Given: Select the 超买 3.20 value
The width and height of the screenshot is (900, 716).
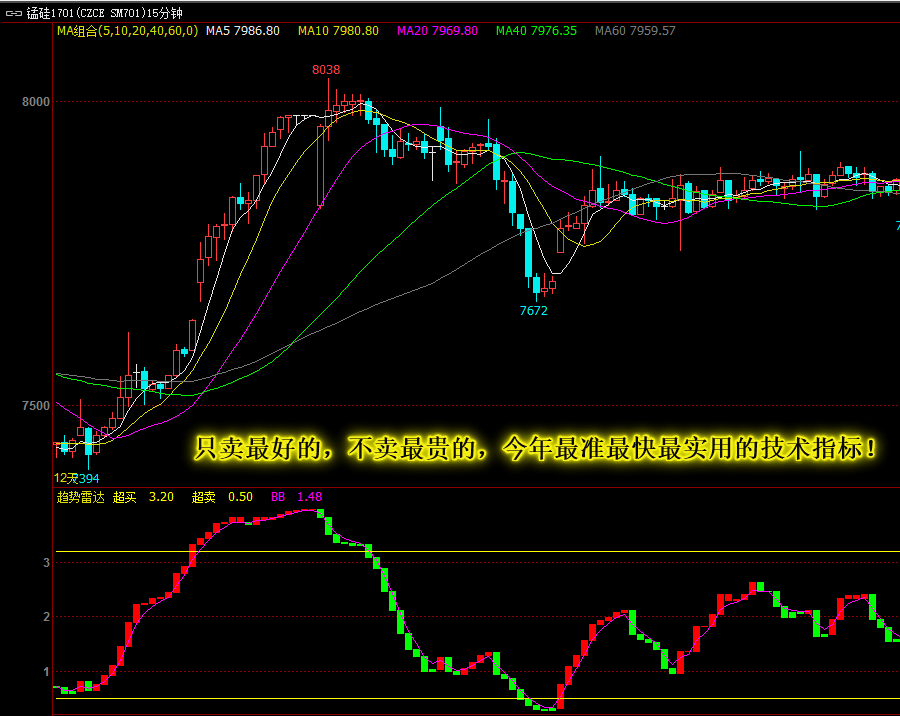Looking at the screenshot, I should point(143,497).
